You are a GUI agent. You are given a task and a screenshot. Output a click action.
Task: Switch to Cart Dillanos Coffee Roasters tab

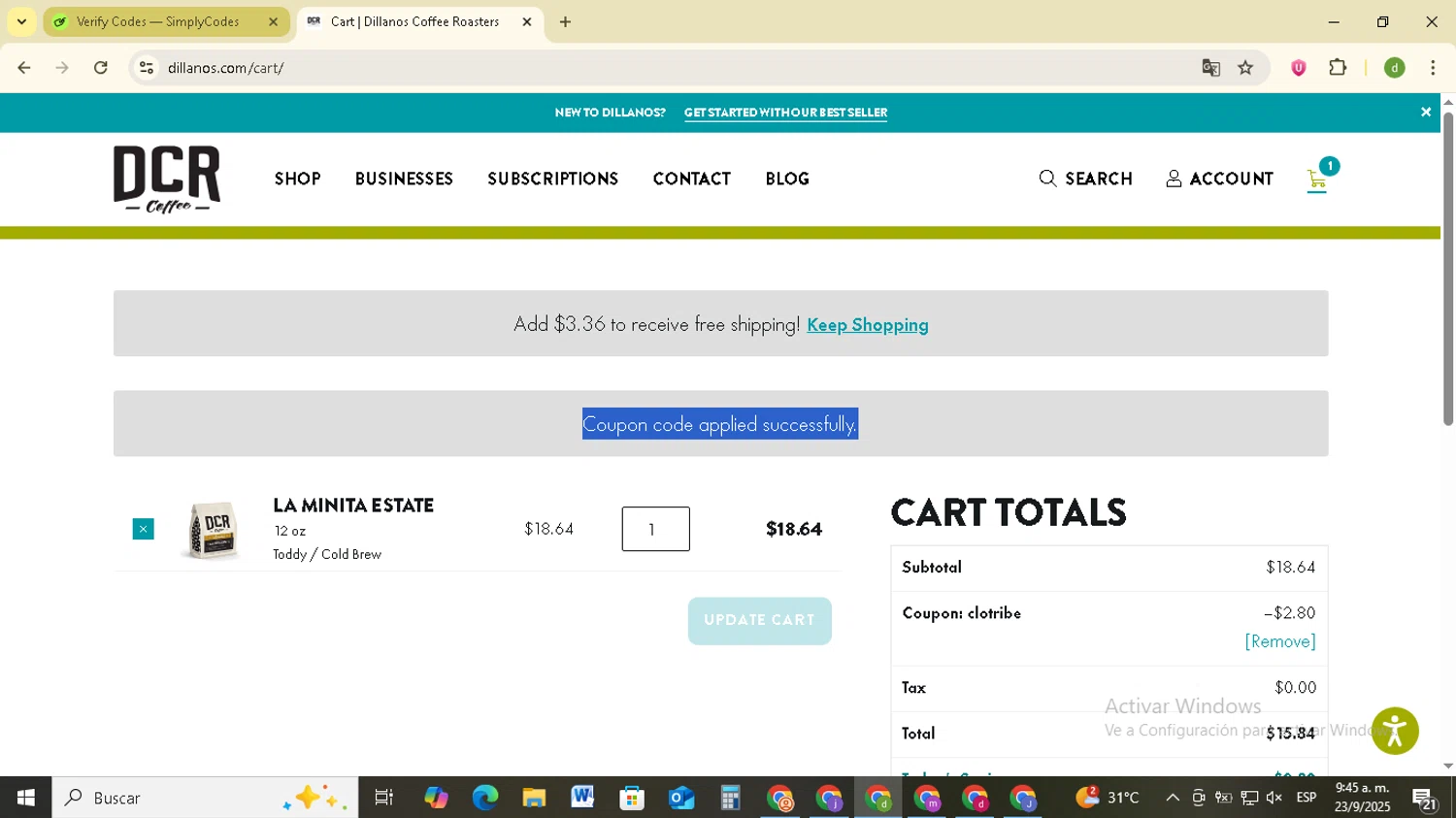419,21
